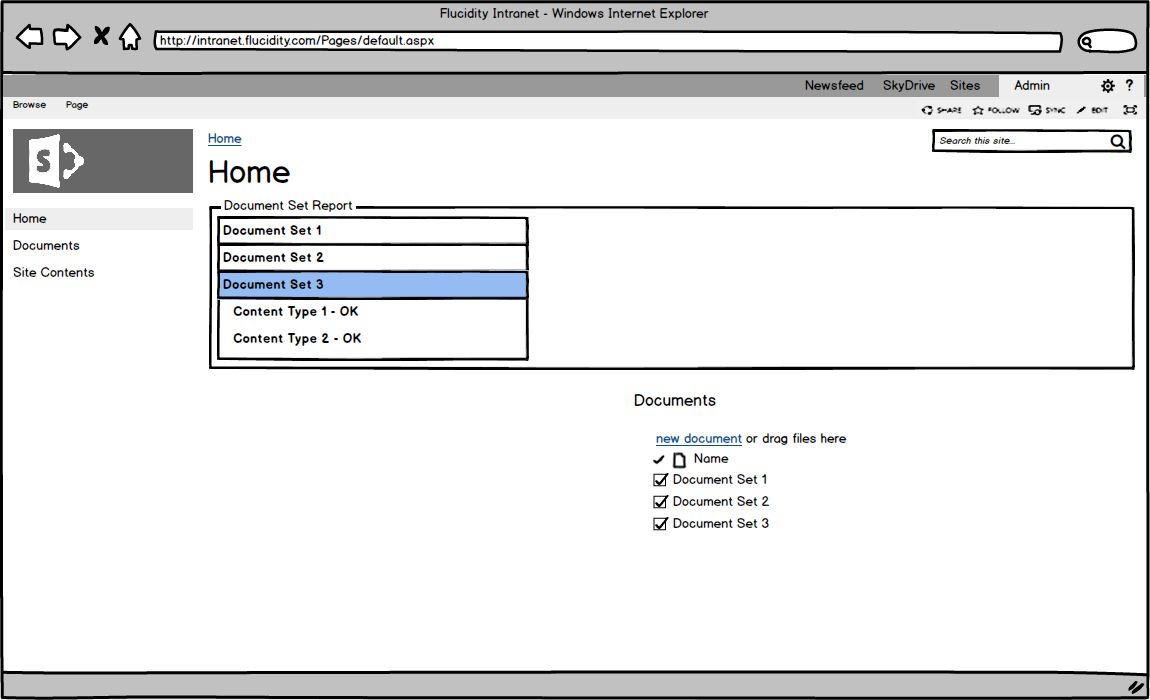Open Document Set 2 in Documents list

[720, 502]
